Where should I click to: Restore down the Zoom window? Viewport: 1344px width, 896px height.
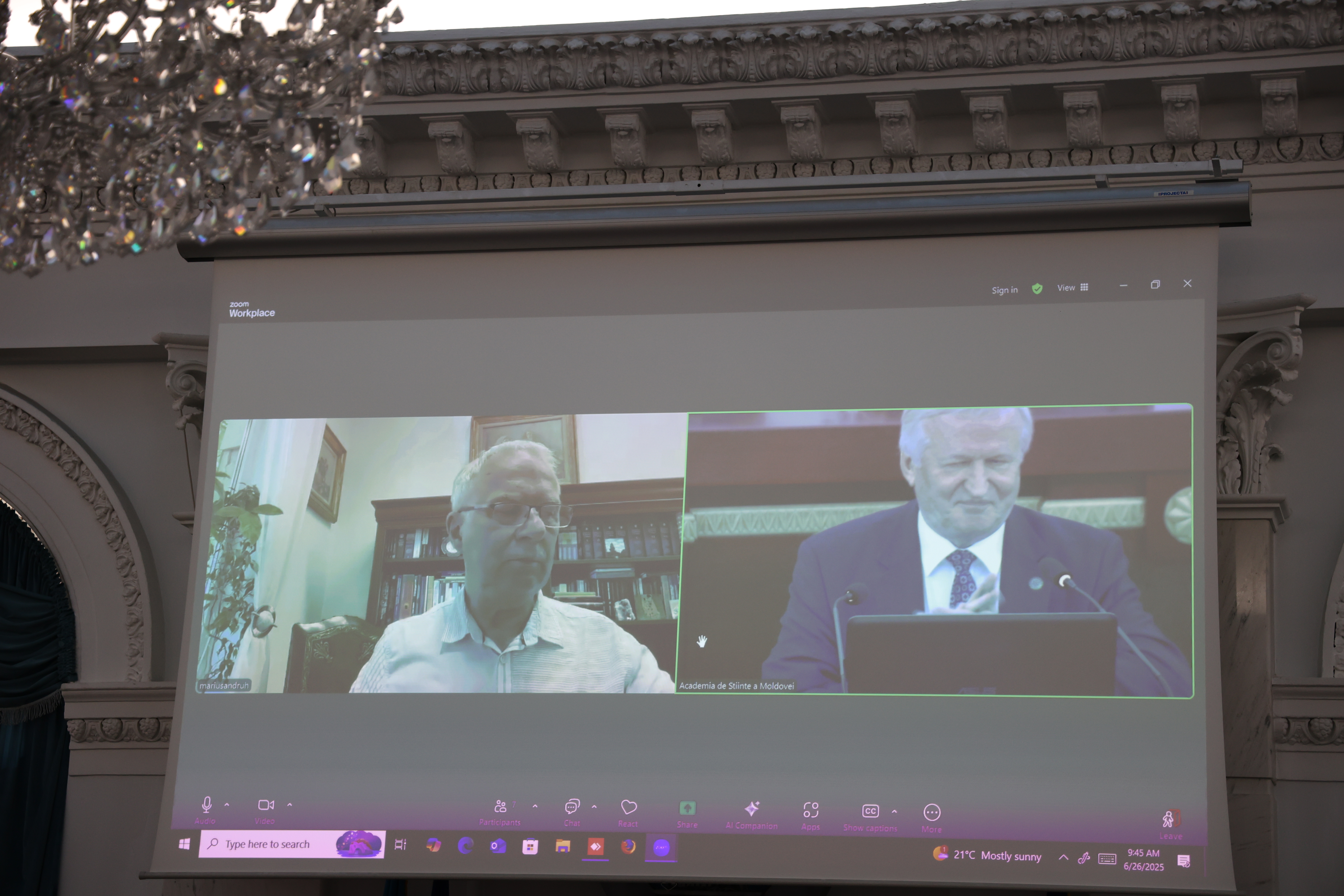pos(1155,284)
